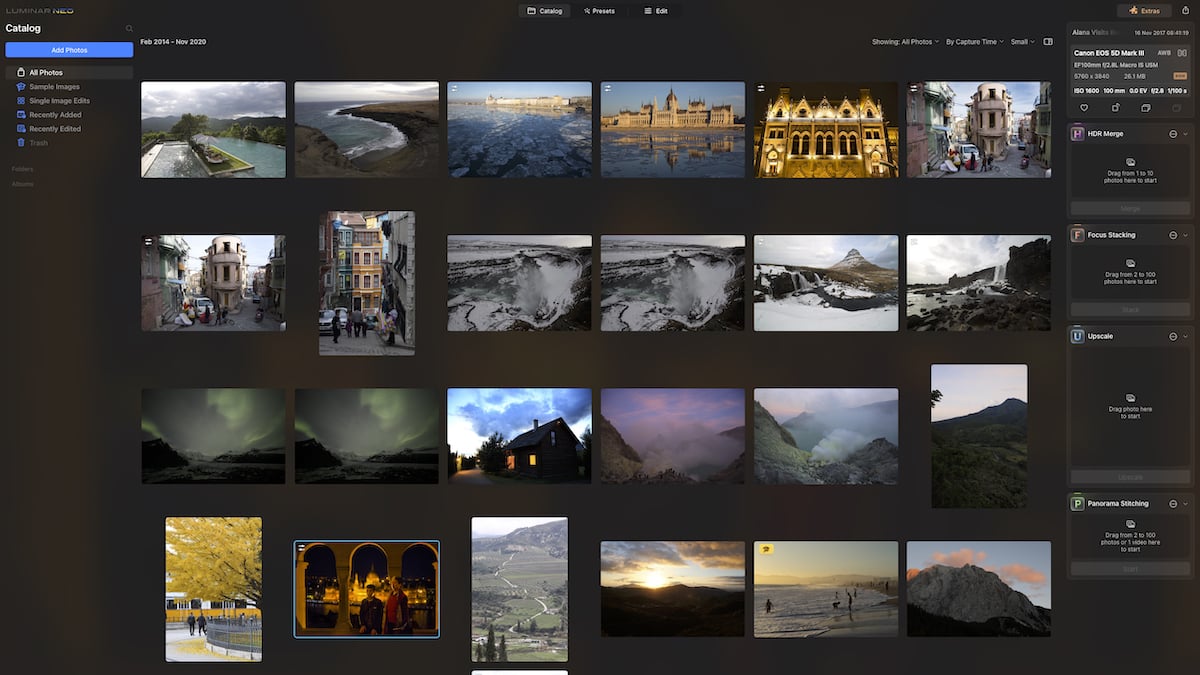The height and width of the screenshot is (675, 1200).
Task: Rotate the selected photo
Action: click(x=1115, y=107)
